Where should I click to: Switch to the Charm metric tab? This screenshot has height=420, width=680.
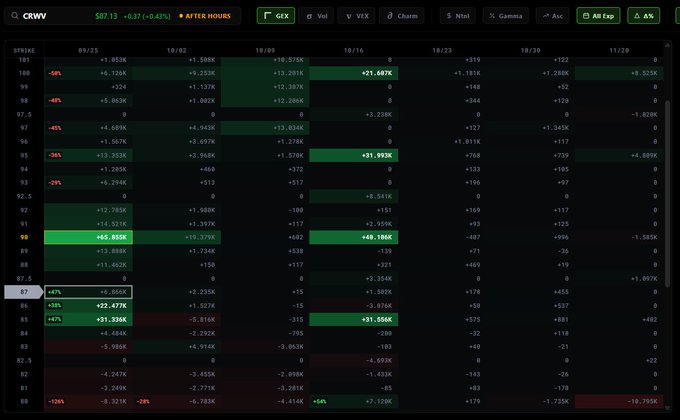tap(402, 16)
